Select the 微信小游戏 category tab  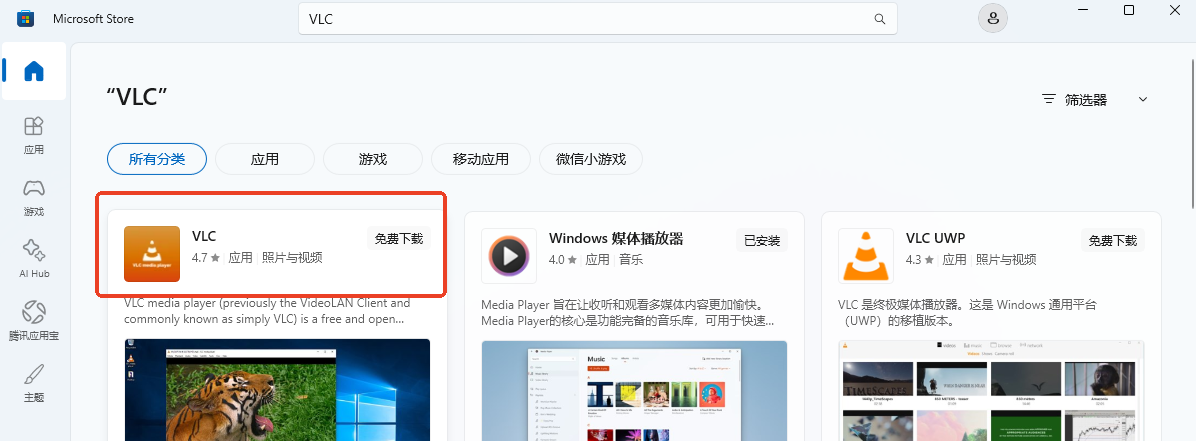591,159
